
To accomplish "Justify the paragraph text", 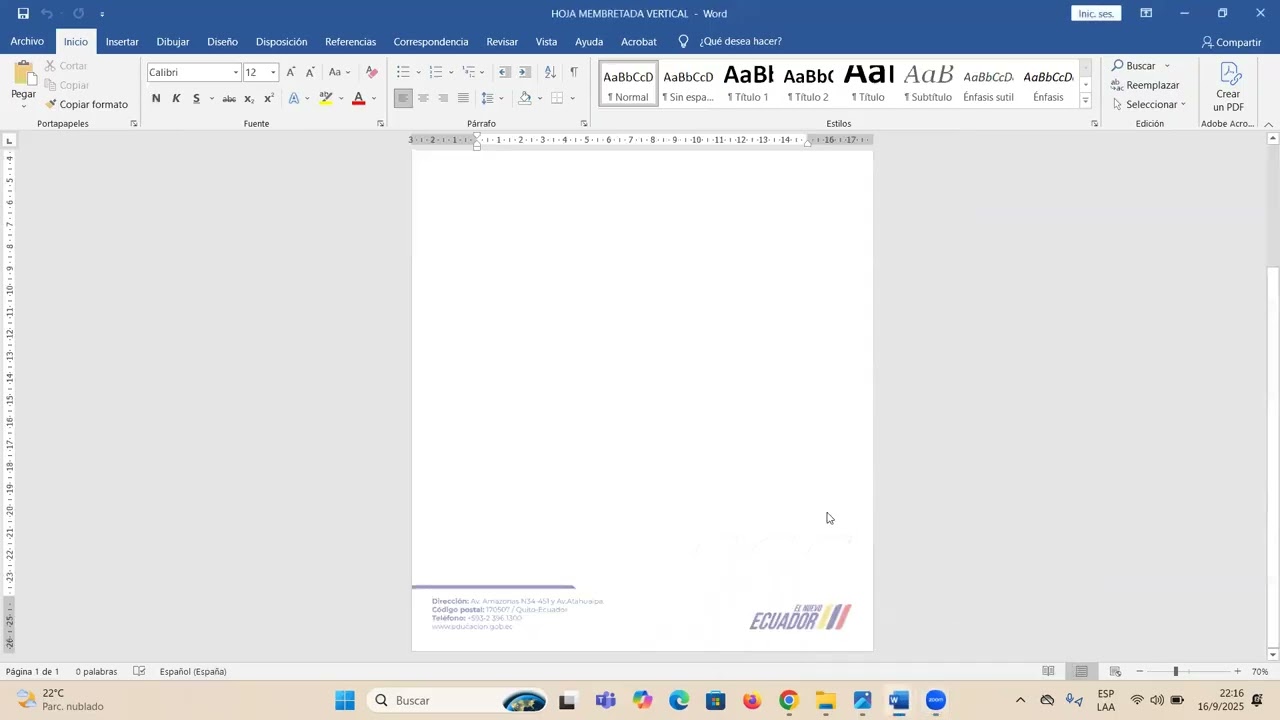I will coord(463,98).
